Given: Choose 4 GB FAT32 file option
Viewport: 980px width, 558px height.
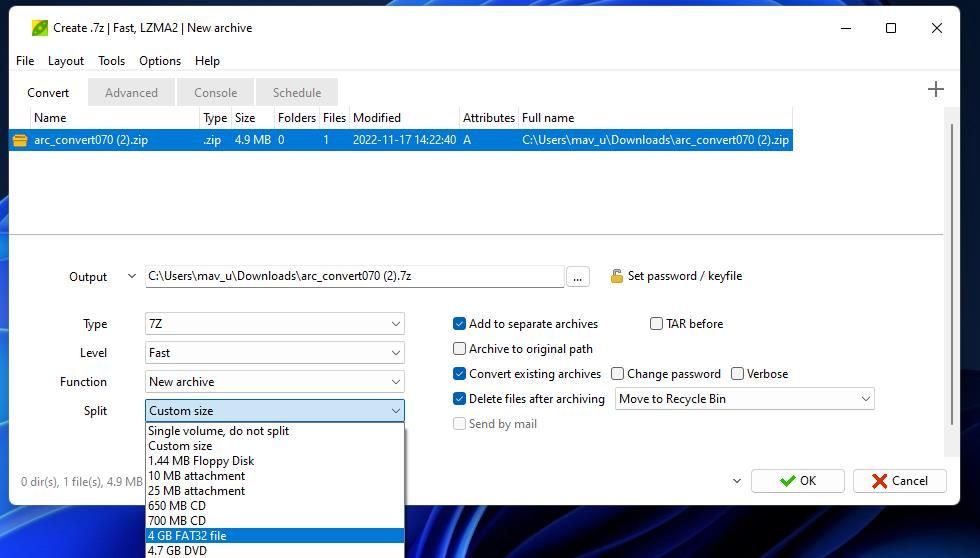Looking at the screenshot, I should click(x=275, y=536).
